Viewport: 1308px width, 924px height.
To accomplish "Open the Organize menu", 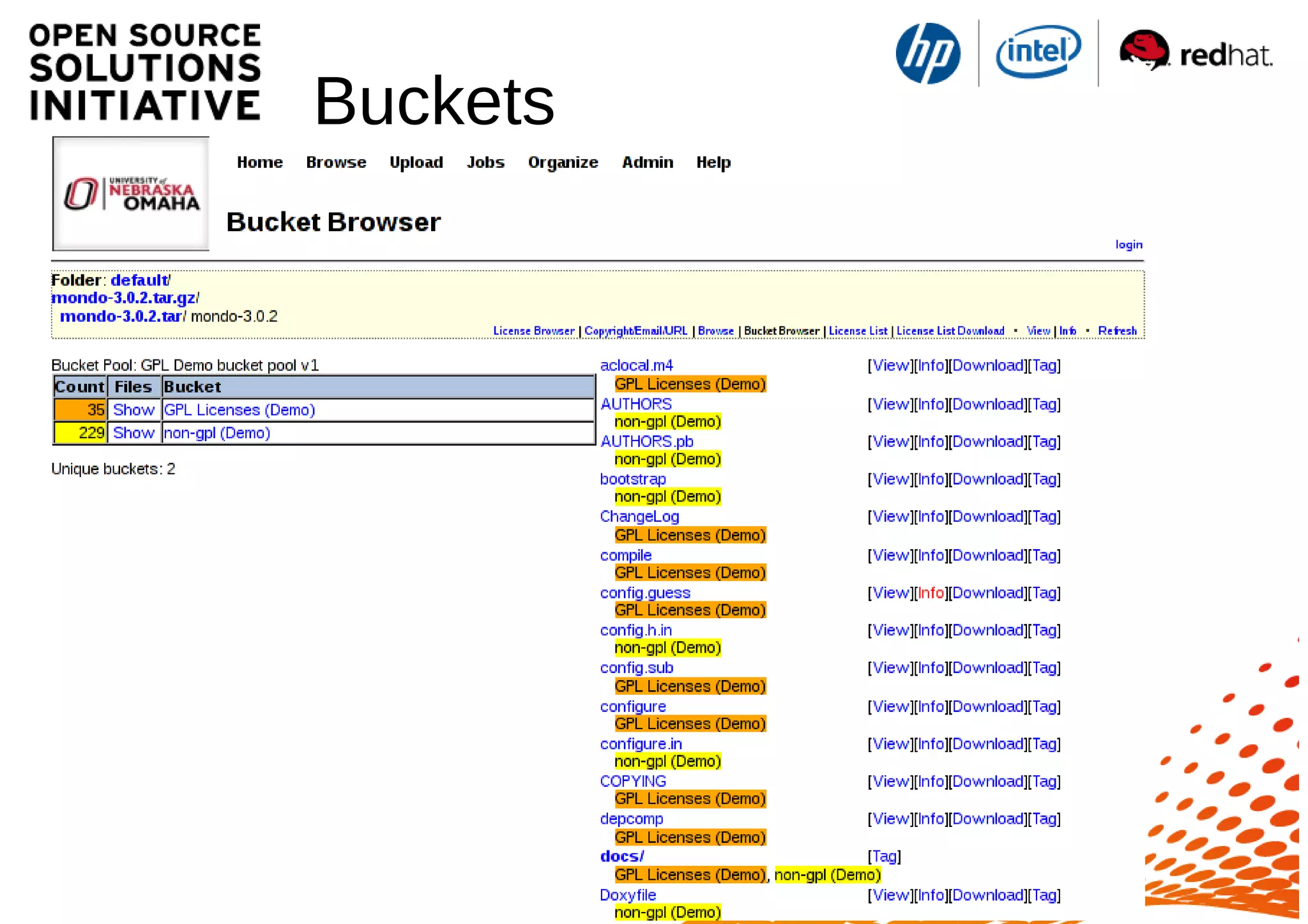I will (563, 162).
